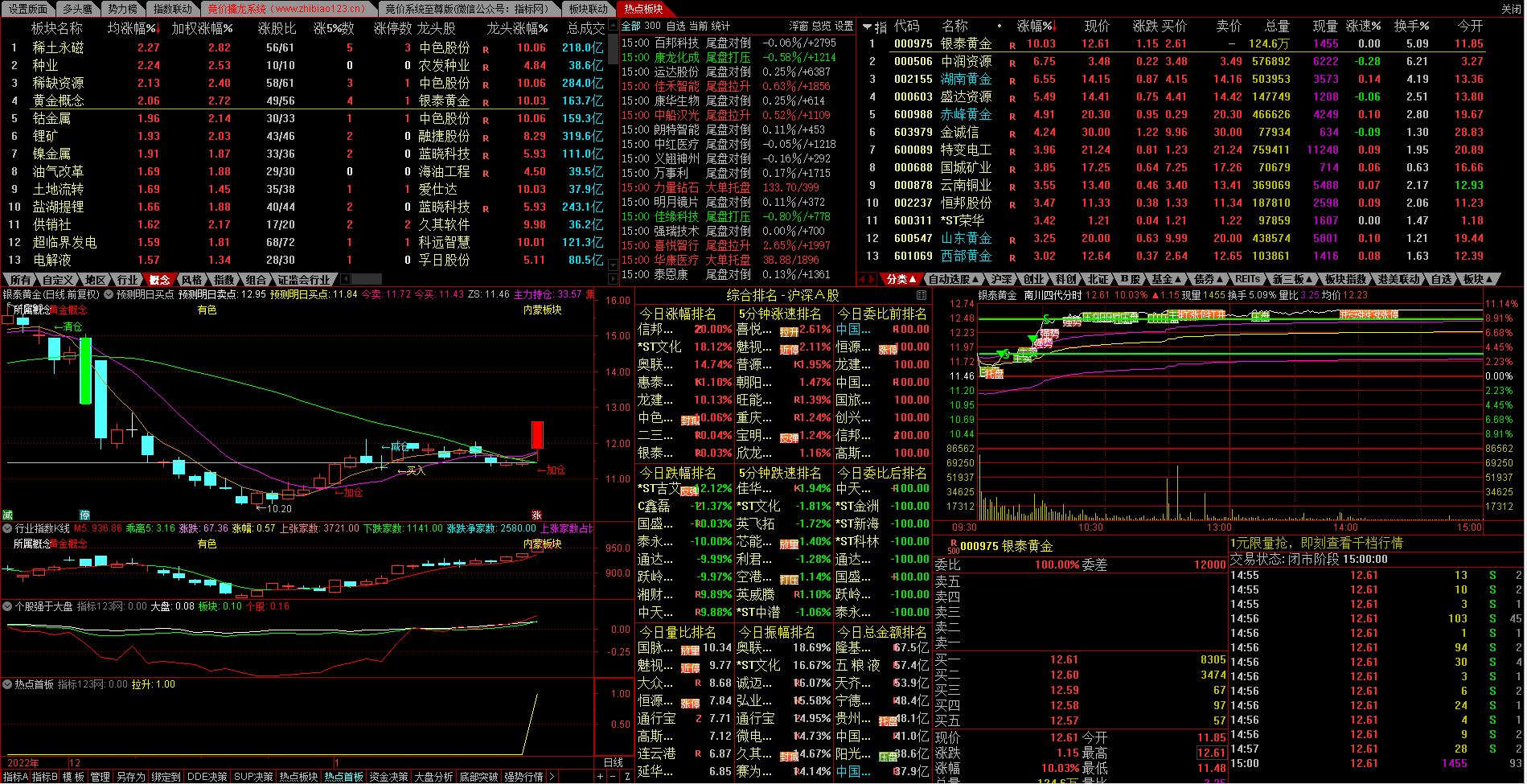Expand the 自动选股 dropdown tab

tap(953, 279)
